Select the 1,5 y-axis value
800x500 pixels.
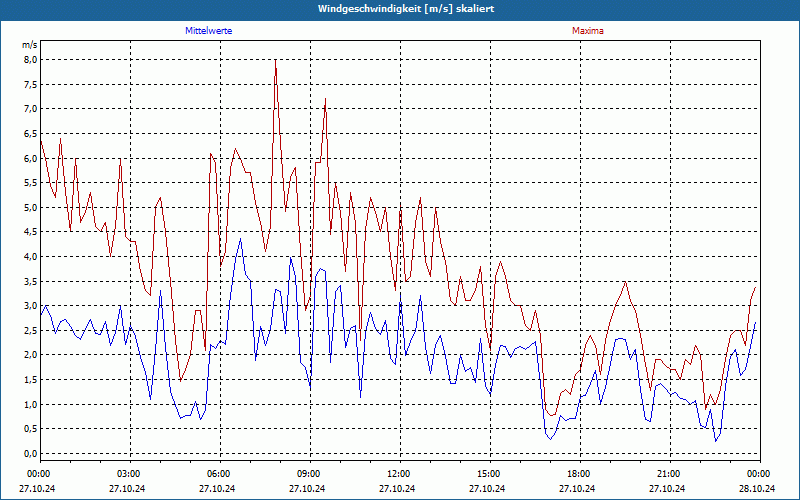coord(31,380)
